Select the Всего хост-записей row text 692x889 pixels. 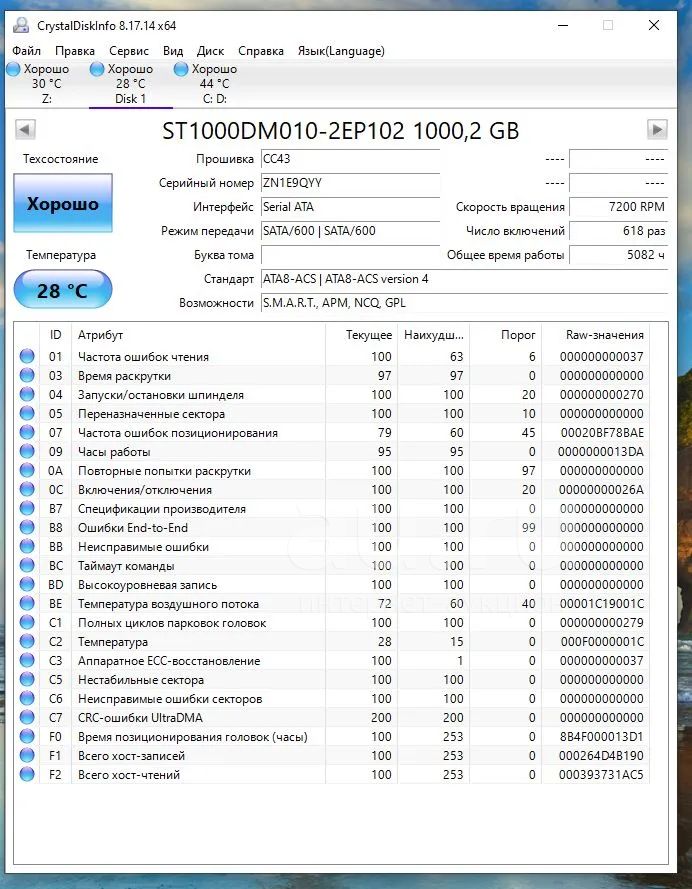pyautogui.click(x=131, y=756)
